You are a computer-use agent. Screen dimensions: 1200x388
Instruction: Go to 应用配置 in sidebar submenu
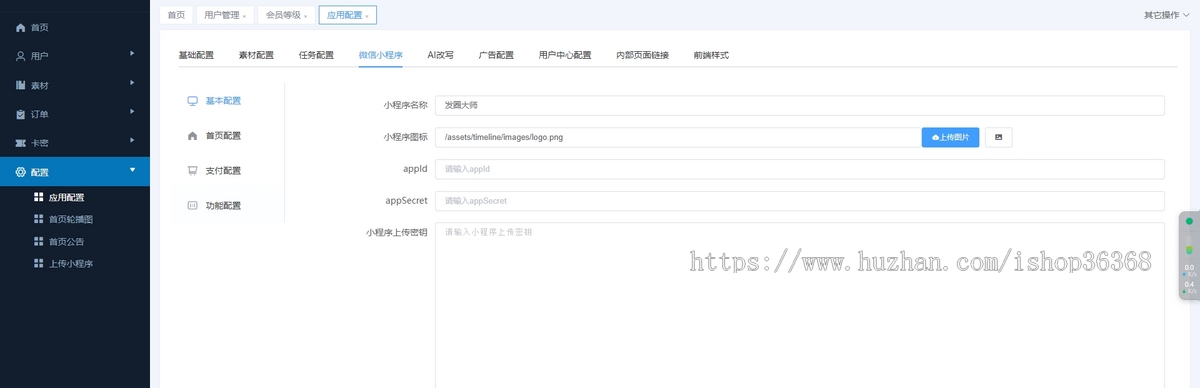click(x=66, y=197)
